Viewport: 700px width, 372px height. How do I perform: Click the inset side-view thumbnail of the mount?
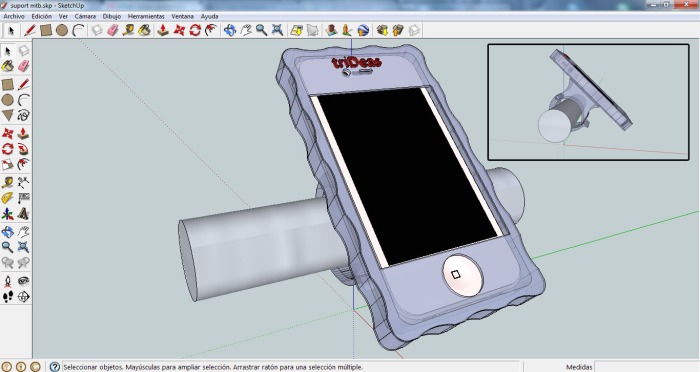(588, 102)
